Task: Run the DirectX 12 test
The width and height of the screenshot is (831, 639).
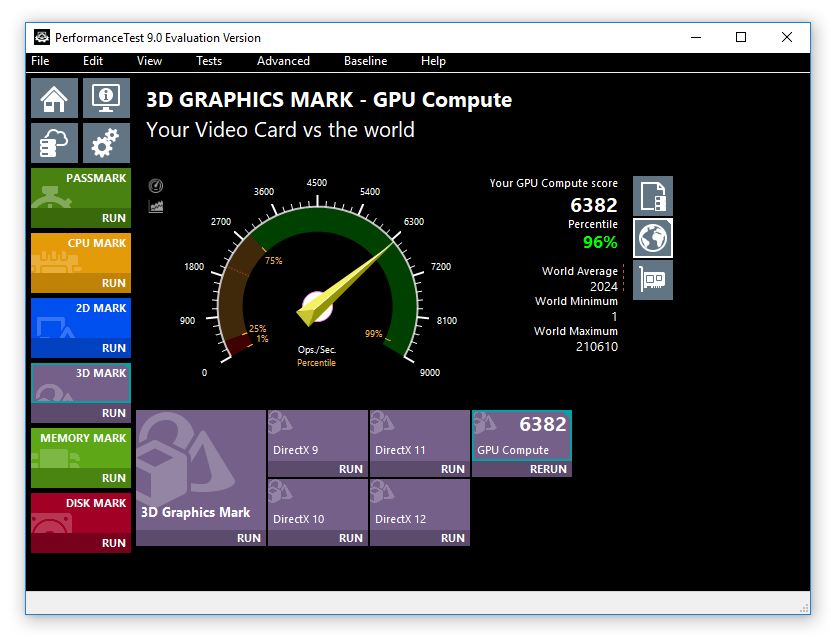Action: point(452,538)
